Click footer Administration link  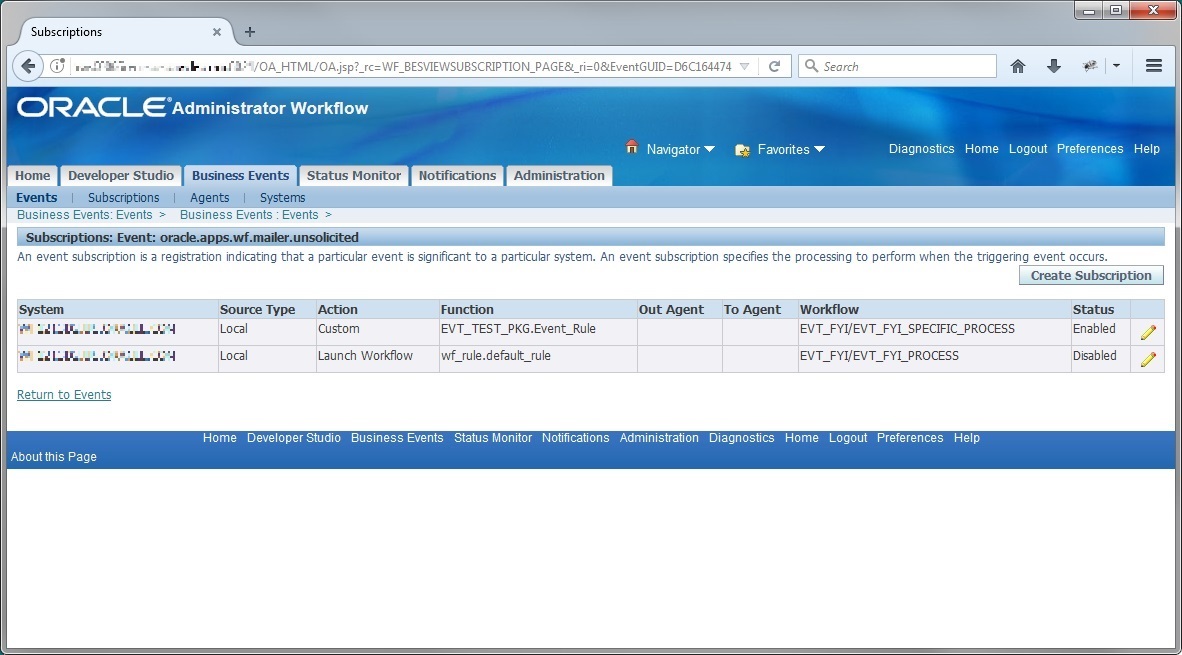(659, 438)
